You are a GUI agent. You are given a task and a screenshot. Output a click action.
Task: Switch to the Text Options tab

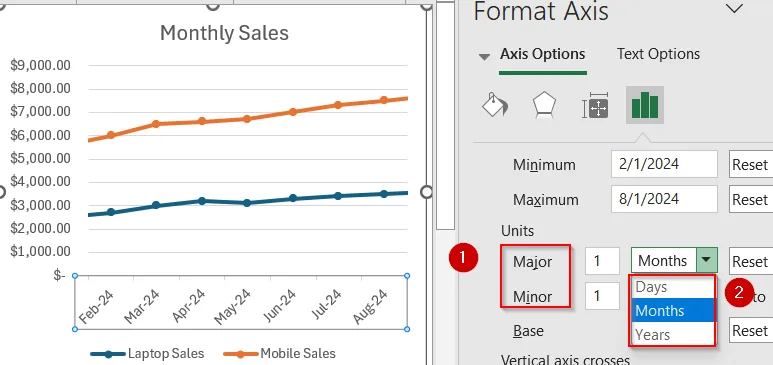[658, 54]
